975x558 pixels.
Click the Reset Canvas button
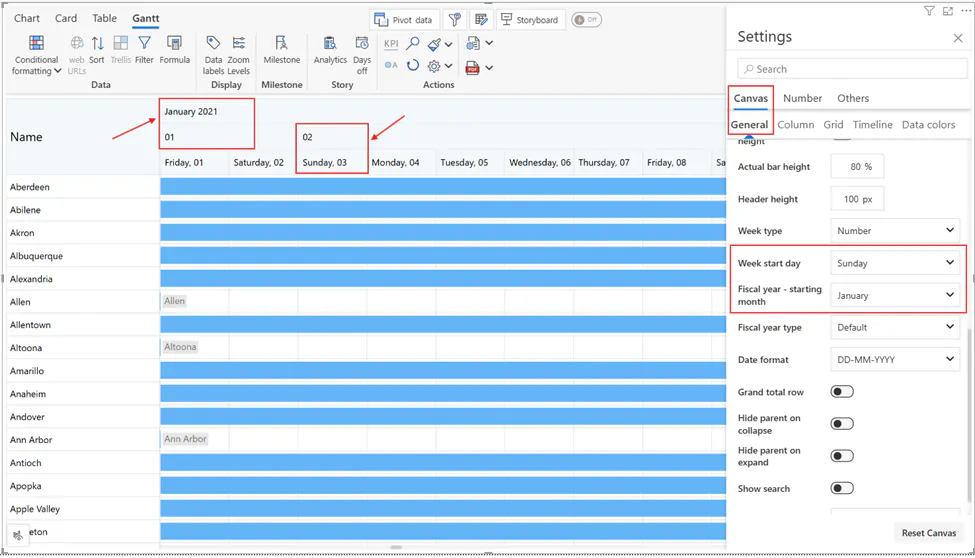click(928, 533)
